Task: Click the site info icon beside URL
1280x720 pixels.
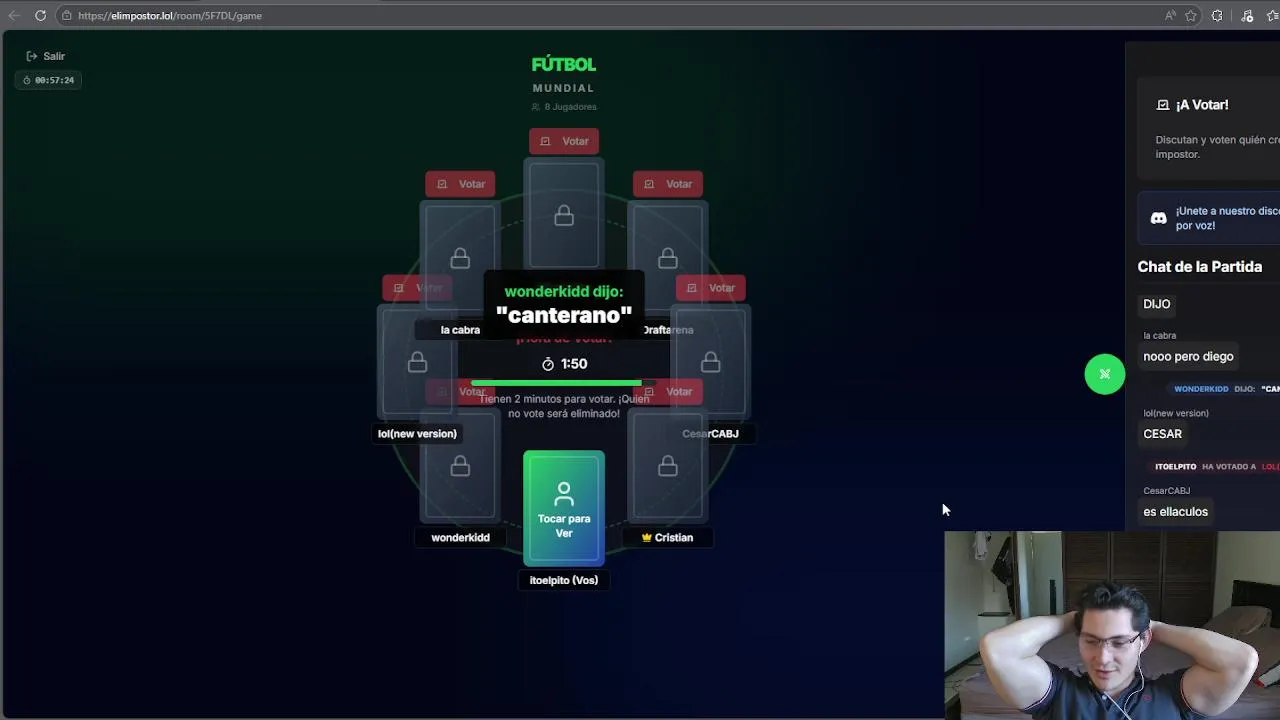Action: [x=66, y=16]
